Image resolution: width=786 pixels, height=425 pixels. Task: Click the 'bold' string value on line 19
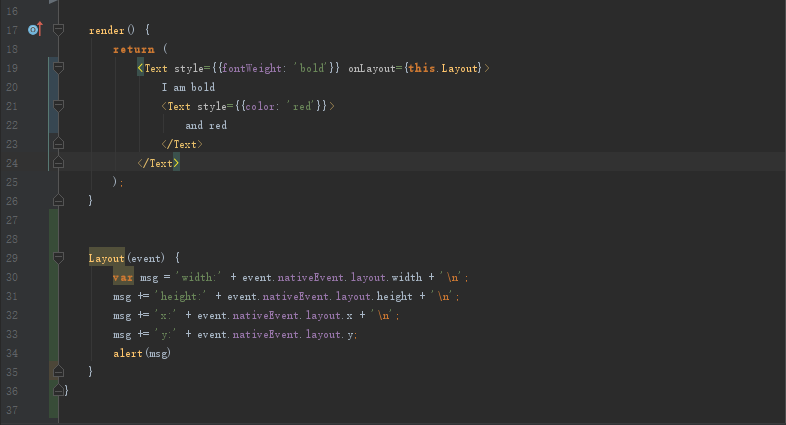click(312, 68)
